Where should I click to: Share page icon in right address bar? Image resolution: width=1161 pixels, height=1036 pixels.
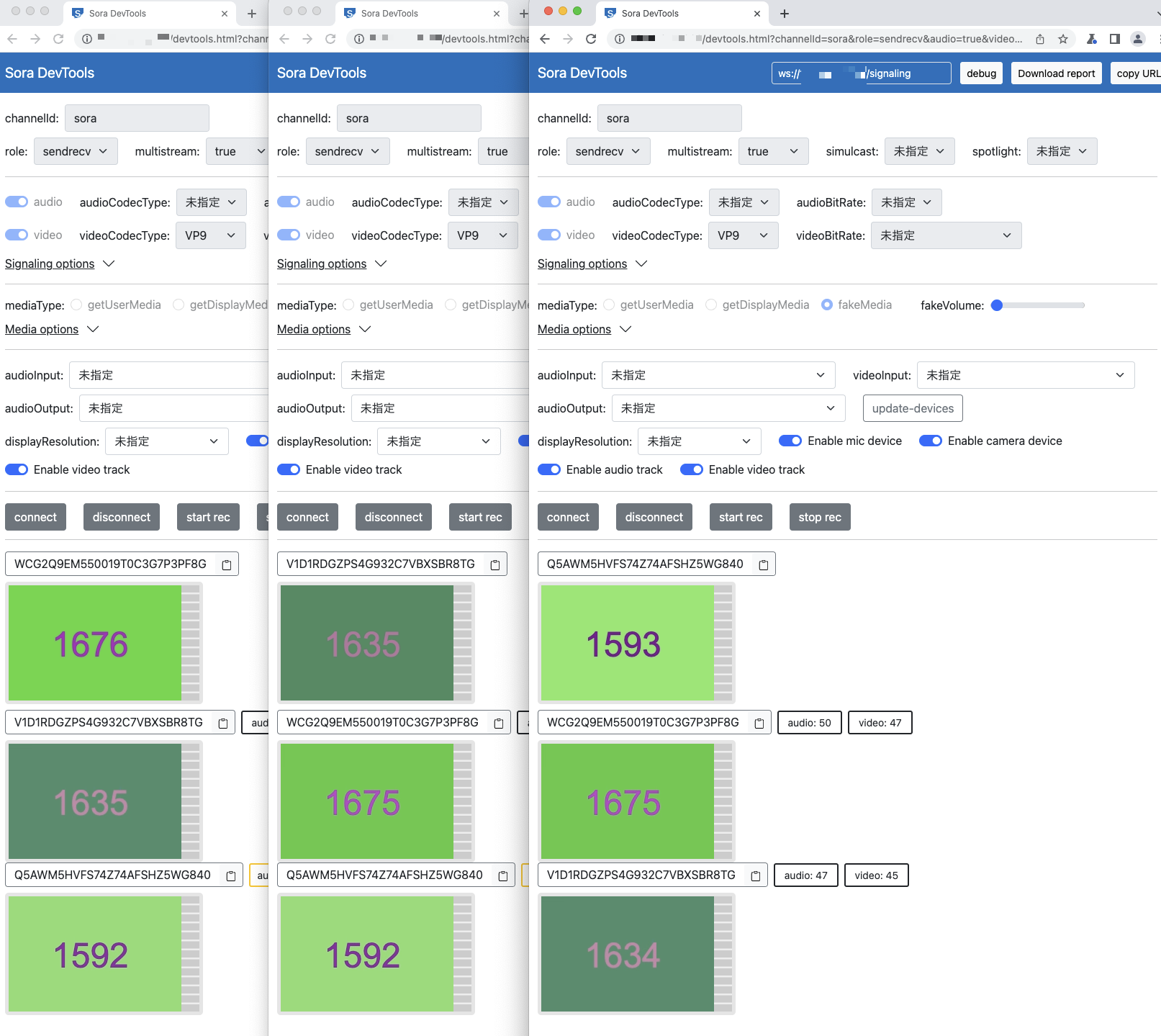coord(1040,39)
